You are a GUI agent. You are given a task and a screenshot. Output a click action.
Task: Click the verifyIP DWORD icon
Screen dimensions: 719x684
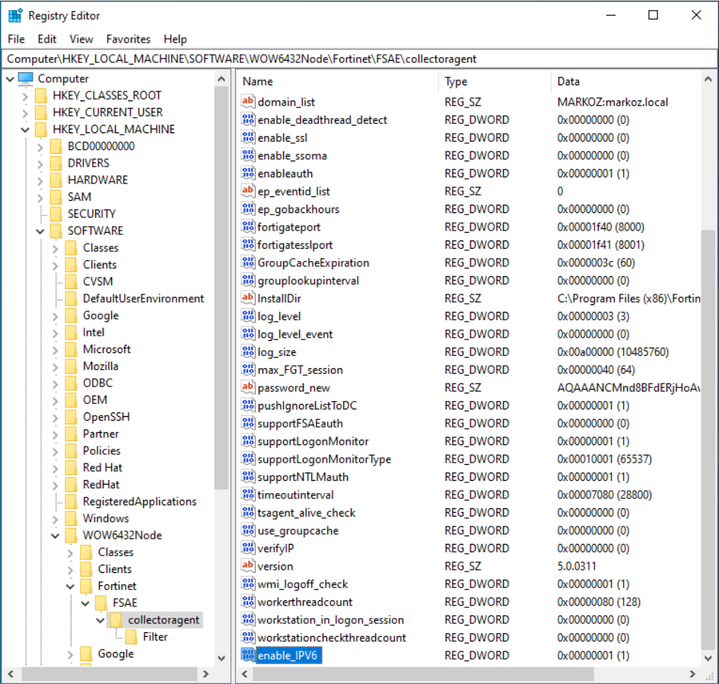(x=248, y=548)
